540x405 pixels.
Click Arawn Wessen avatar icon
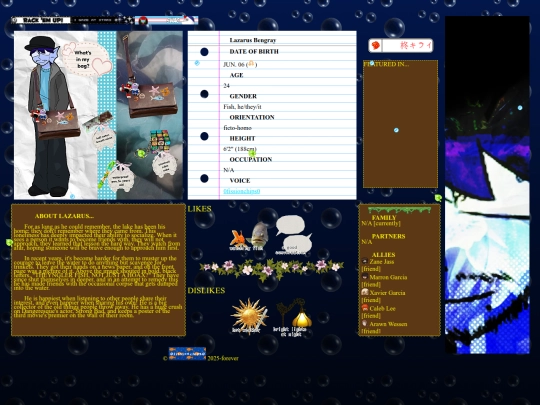point(365,323)
